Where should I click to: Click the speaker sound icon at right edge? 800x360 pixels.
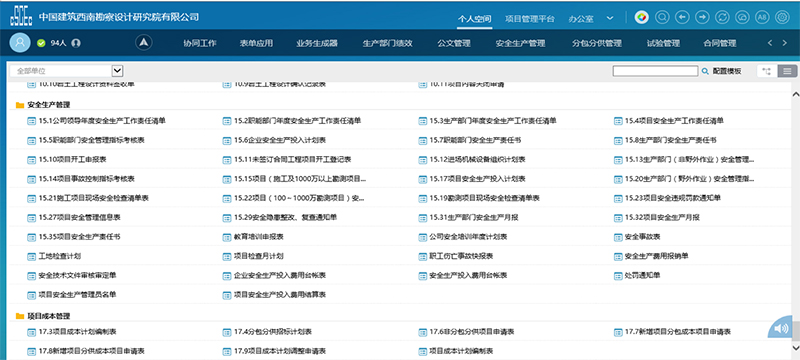[781, 328]
